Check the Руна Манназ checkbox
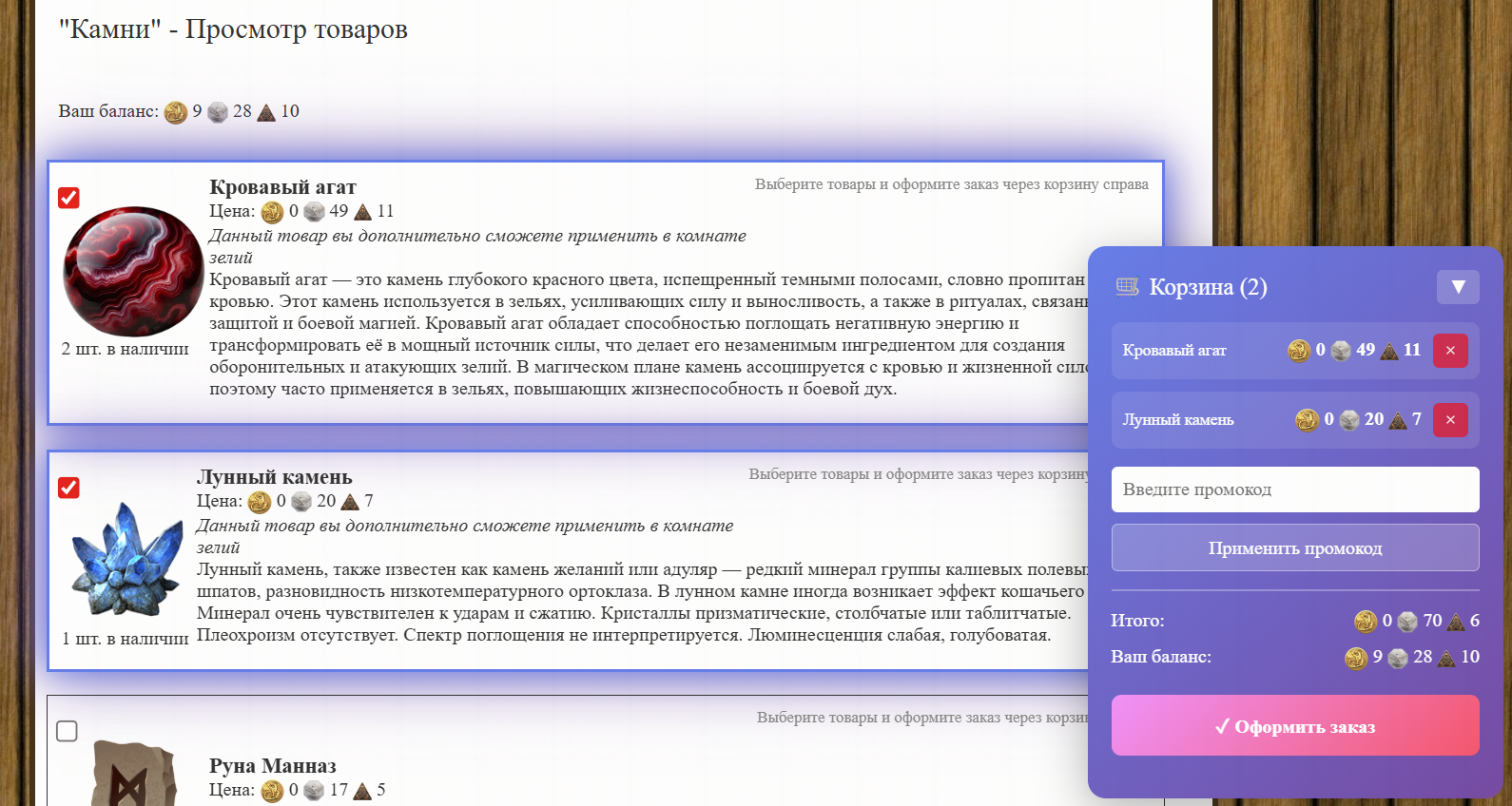 coord(67,731)
